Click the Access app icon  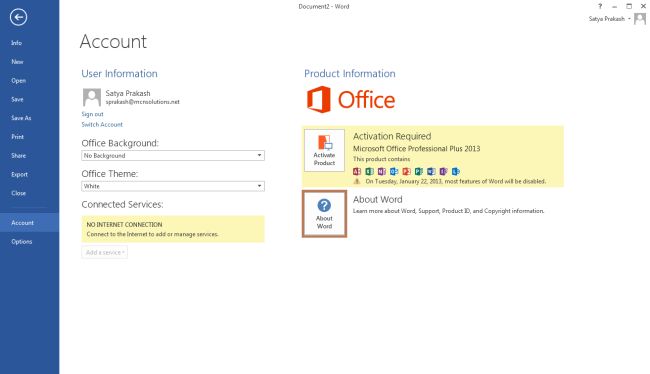pos(357,171)
